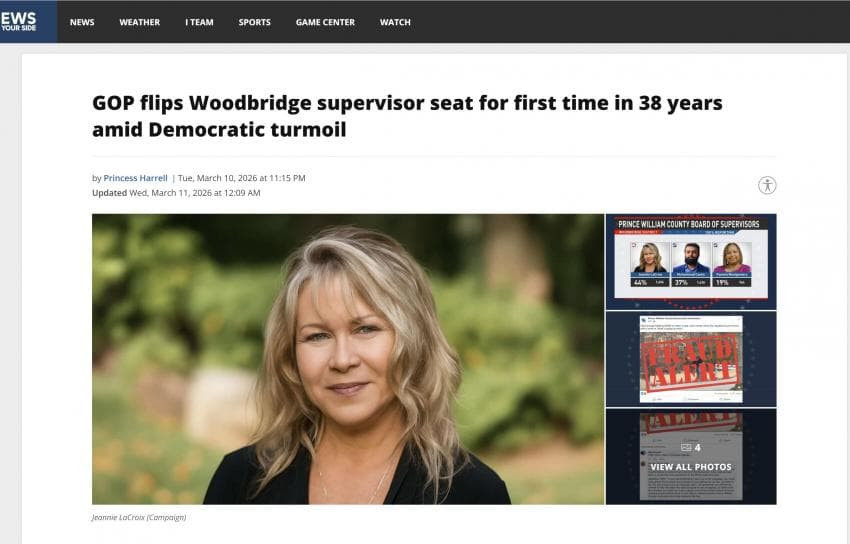Open the election results graphic thumbnail
The width and height of the screenshot is (850, 544).
tap(691, 261)
